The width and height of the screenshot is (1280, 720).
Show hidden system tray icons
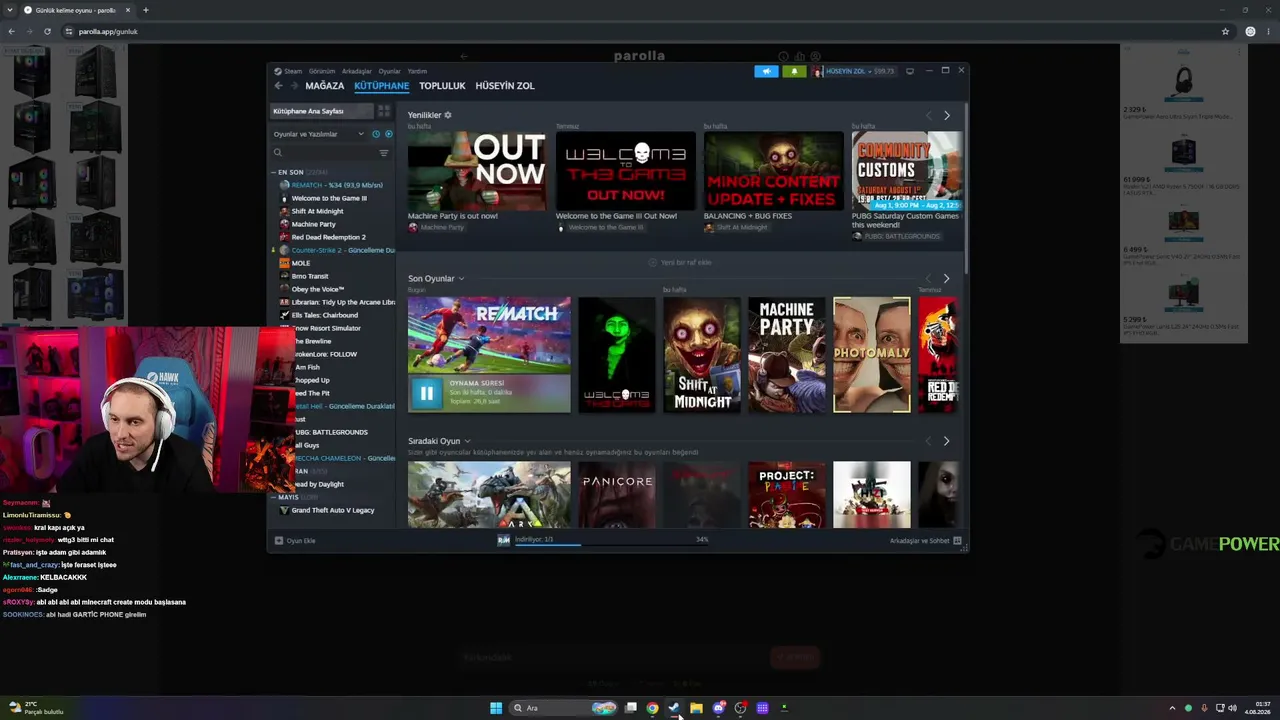point(1172,708)
